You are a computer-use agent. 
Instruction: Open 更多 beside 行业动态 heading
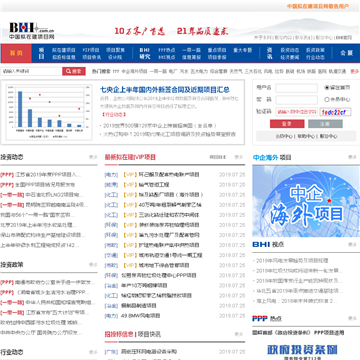click(x=93, y=352)
